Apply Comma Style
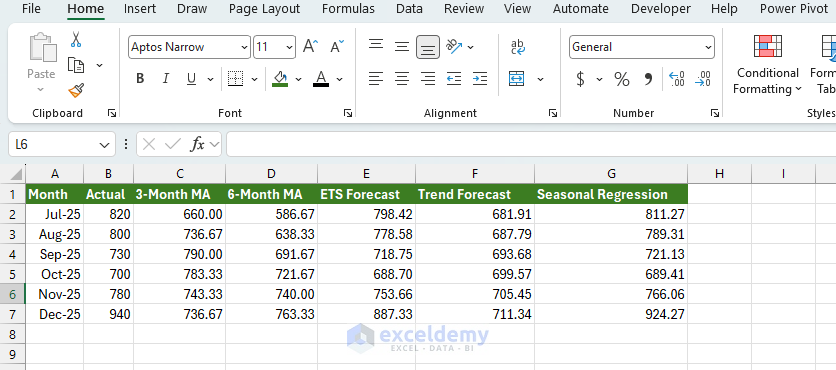 pos(648,79)
